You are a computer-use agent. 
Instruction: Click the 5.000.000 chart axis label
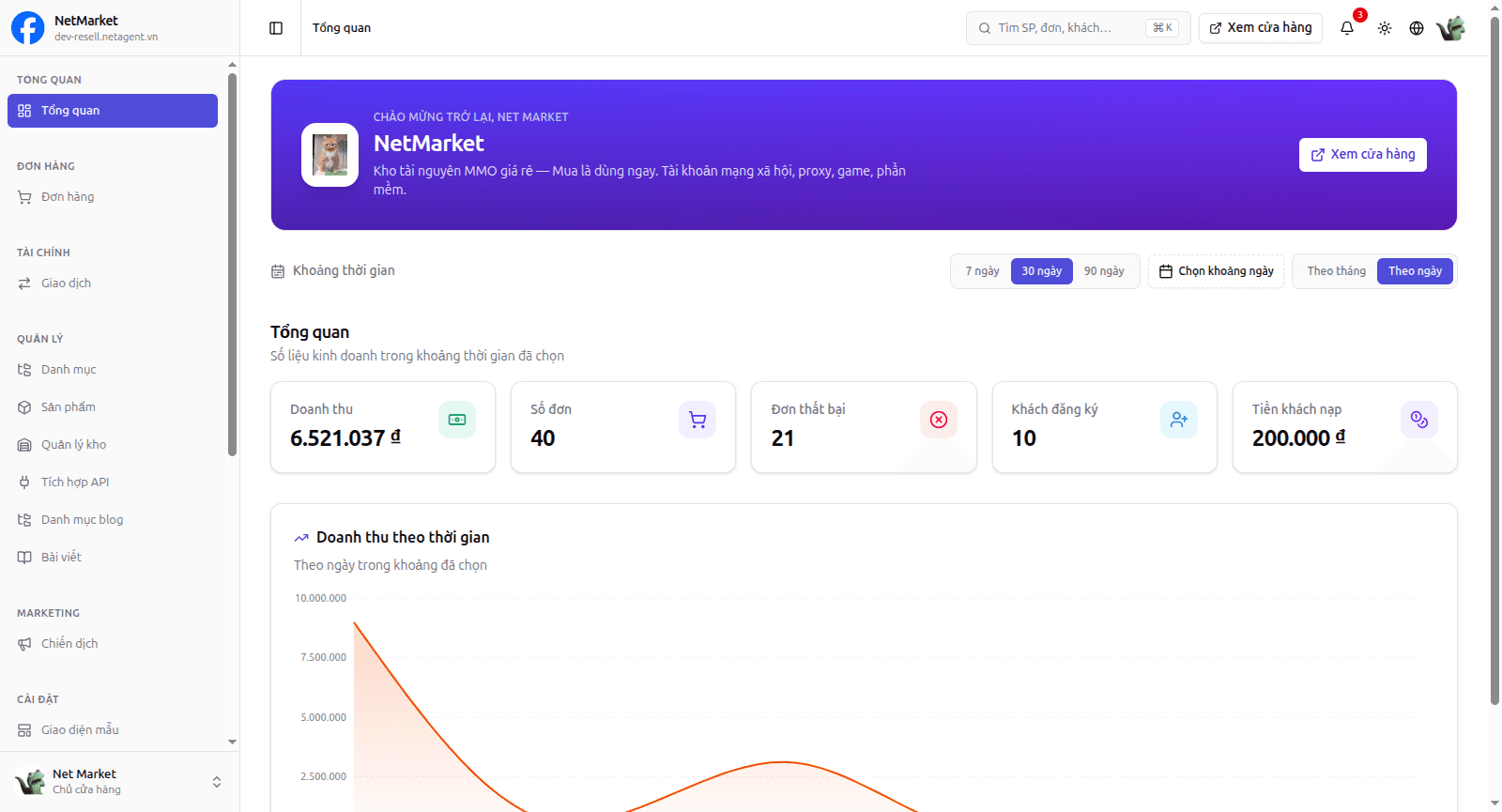[324, 717]
